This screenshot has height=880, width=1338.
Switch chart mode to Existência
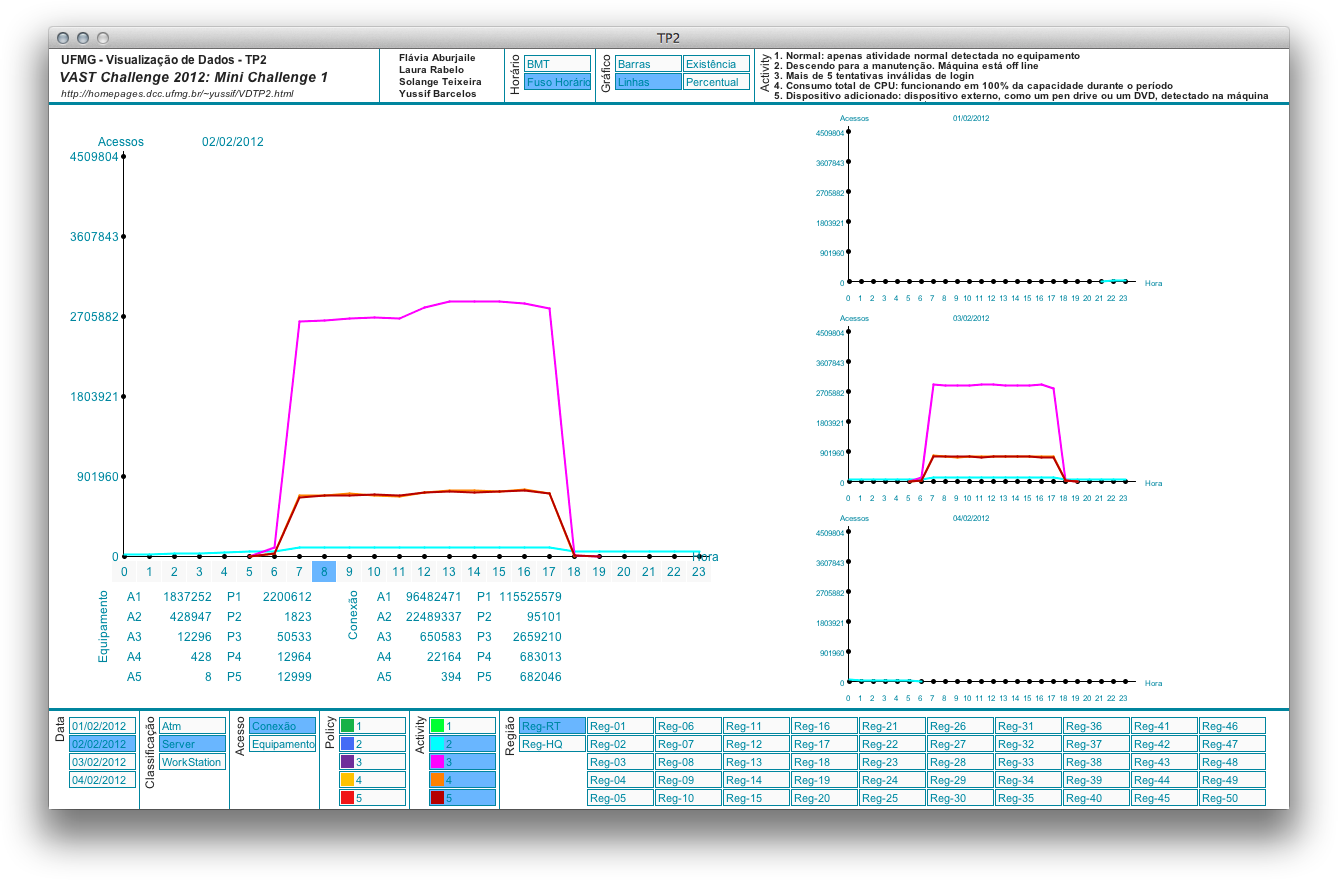[x=716, y=64]
